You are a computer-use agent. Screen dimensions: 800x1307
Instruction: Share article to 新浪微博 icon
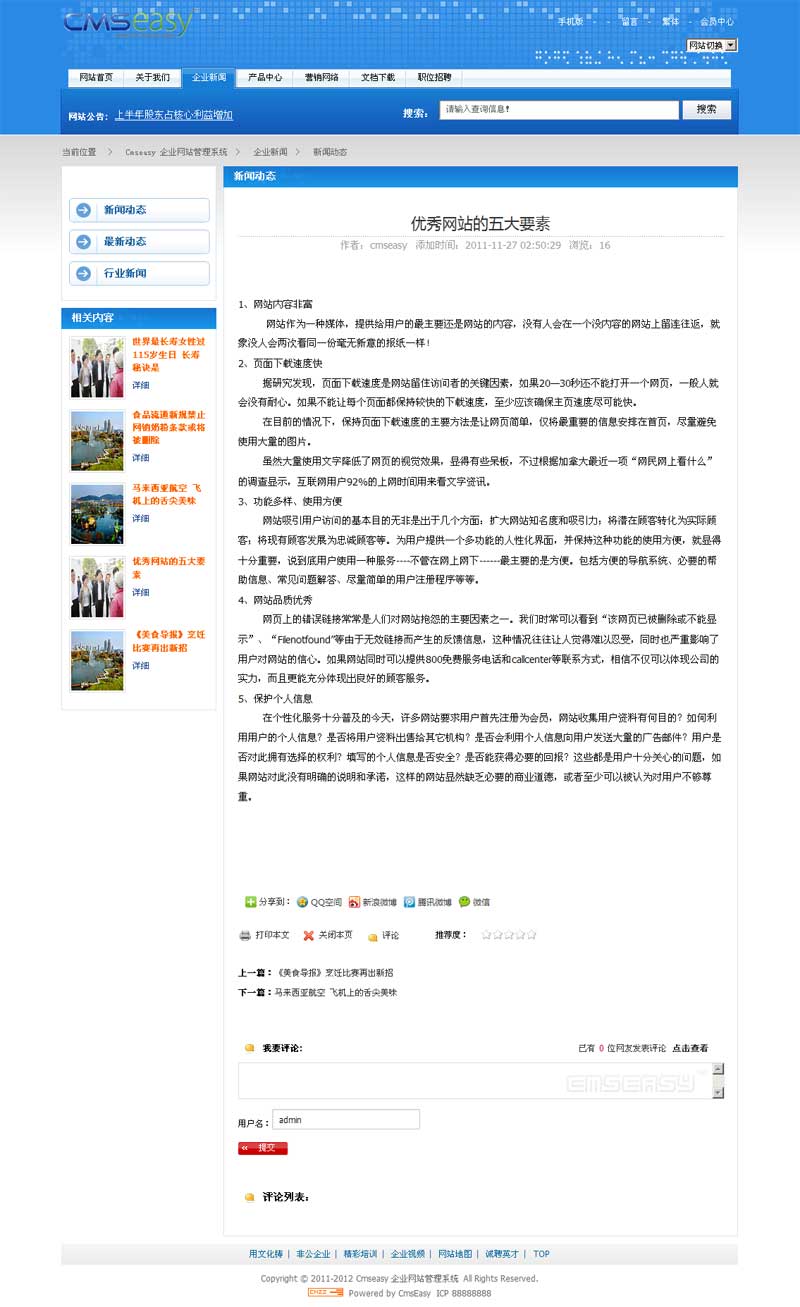point(354,901)
